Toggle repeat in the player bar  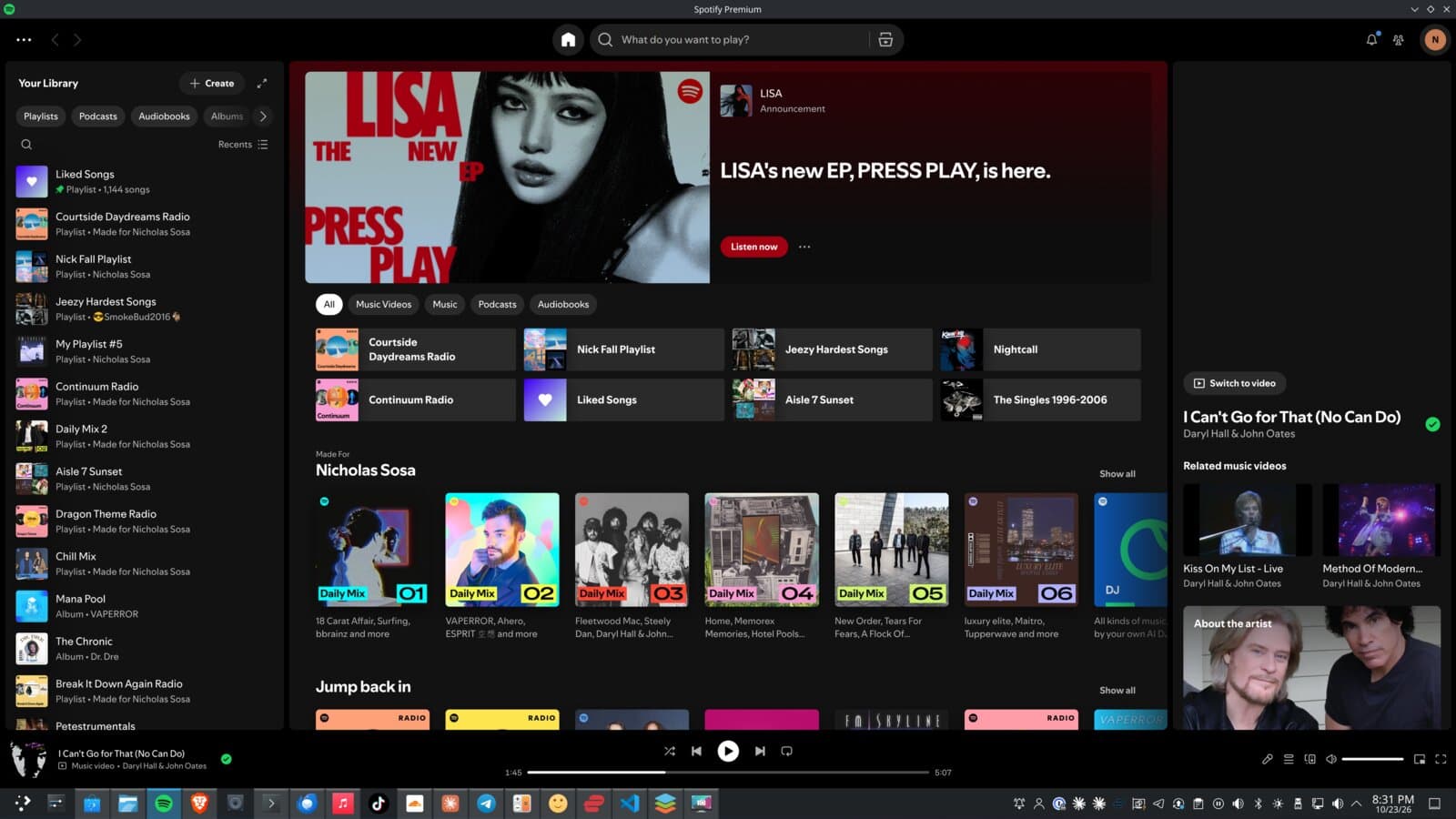coord(787,751)
